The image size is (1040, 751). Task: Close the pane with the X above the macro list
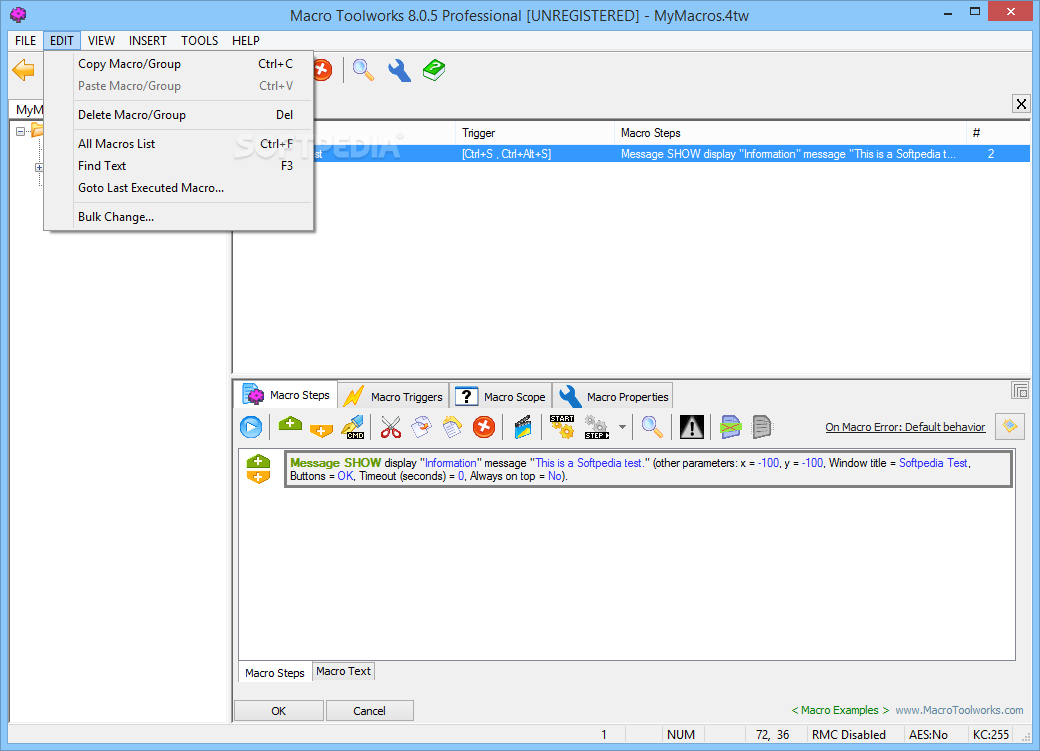(1021, 103)
